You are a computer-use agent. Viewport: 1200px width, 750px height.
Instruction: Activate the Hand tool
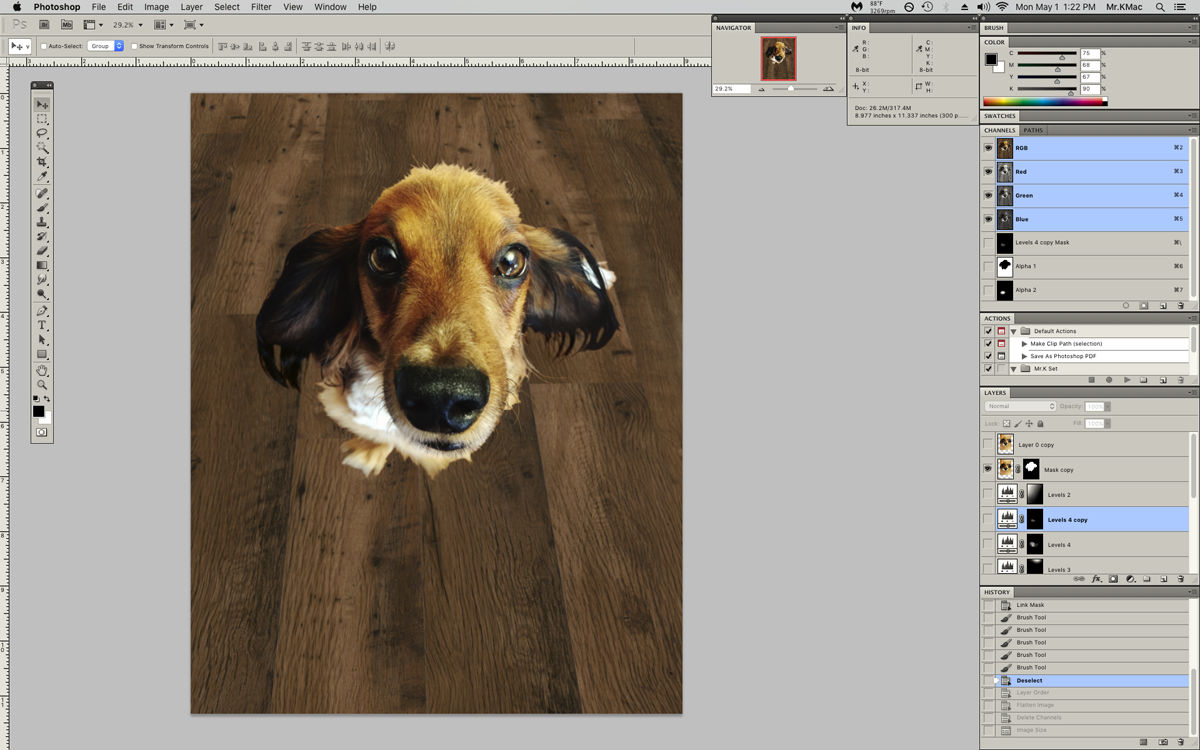pos(42,370)
